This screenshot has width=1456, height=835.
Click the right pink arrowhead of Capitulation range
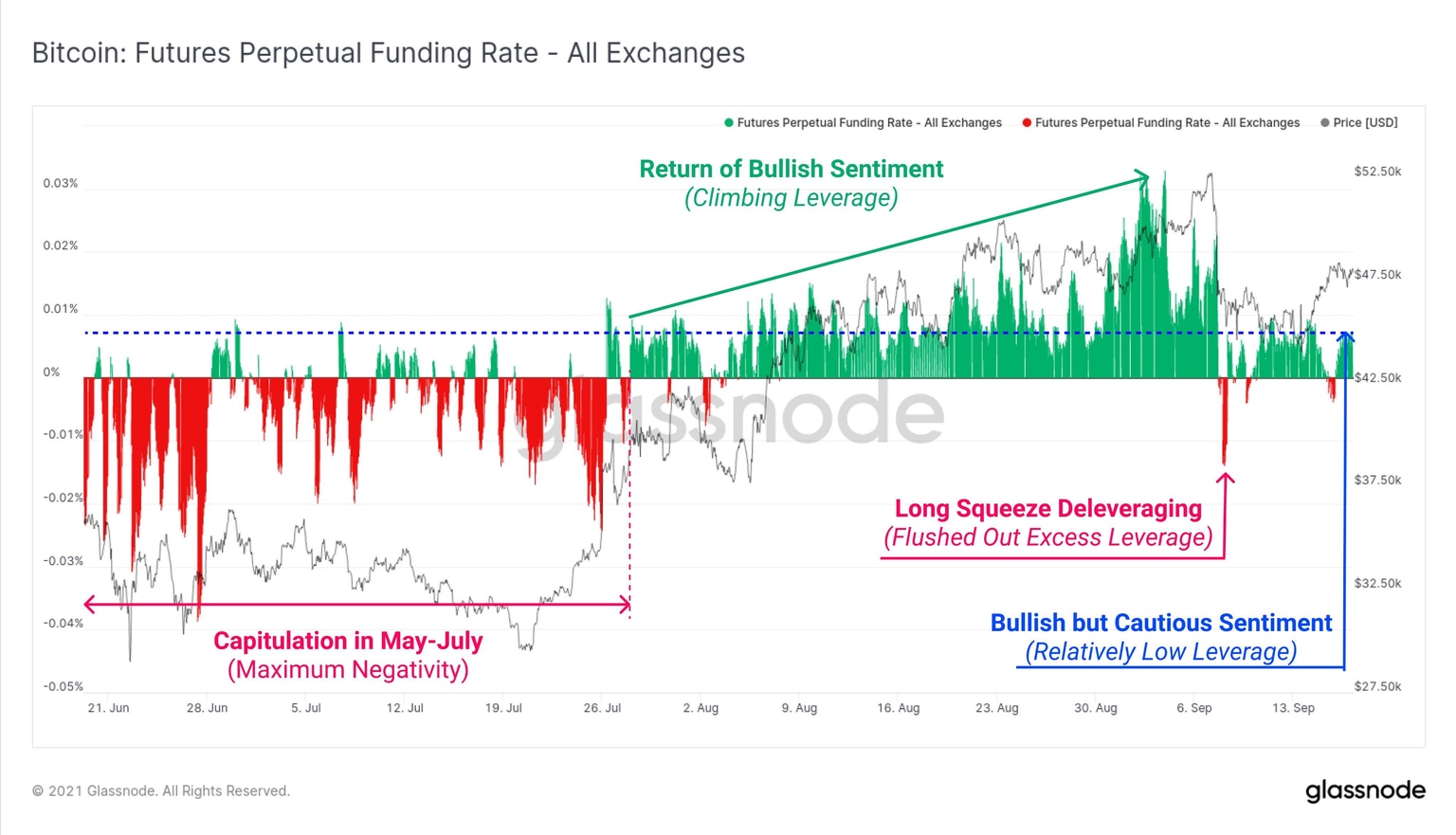pyautogui.click(x=625, y=604)
